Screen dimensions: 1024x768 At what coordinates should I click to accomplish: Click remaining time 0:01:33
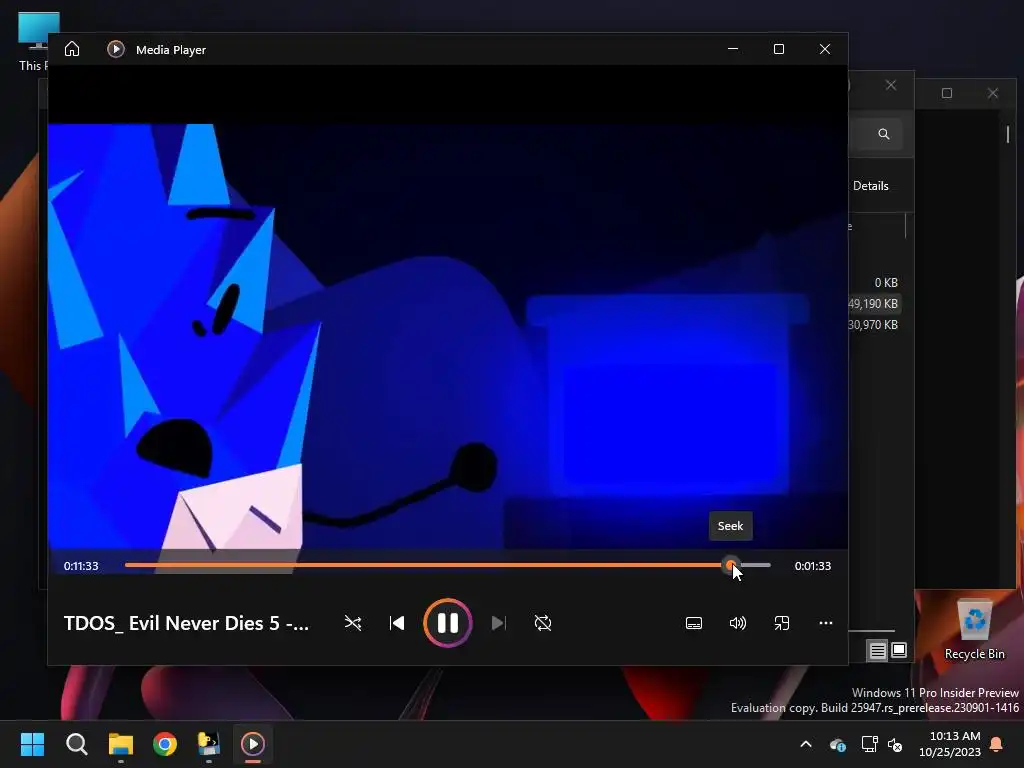(x=812, y=566)
